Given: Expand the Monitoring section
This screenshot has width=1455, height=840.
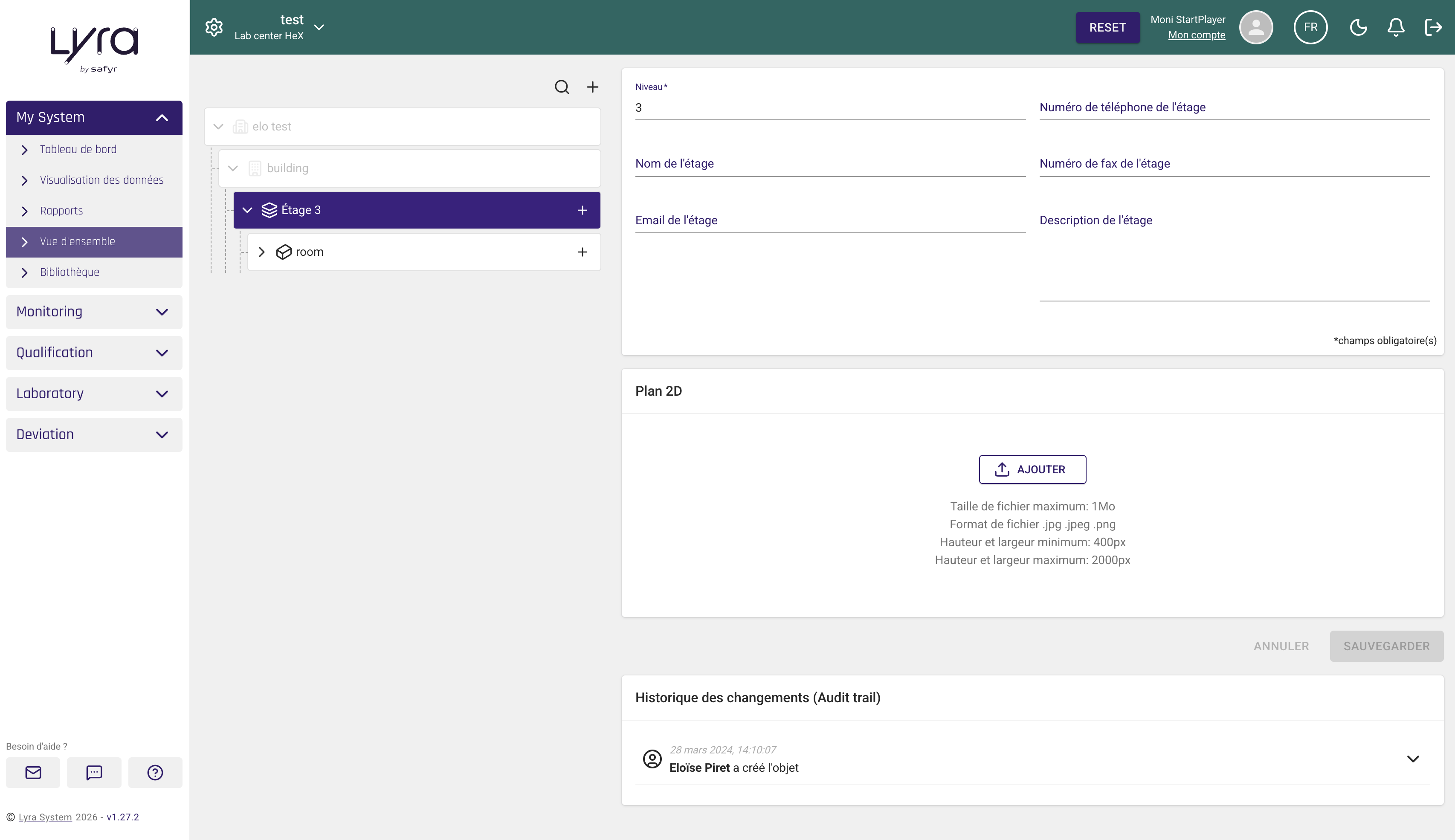Looking at the screenshot, I should (94, 312).
